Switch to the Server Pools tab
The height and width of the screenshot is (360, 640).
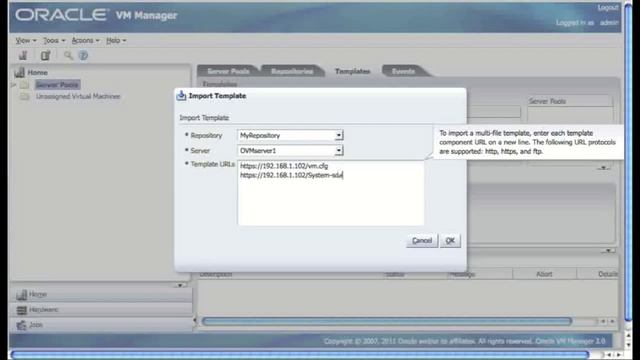pyautogui.click(x=228, y=71)
